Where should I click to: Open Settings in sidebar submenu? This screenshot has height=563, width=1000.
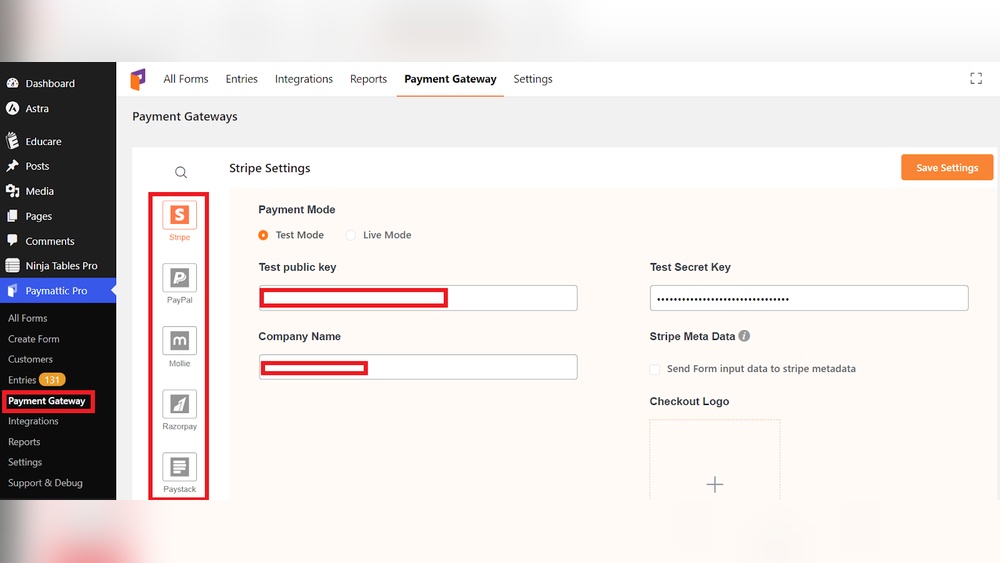tap(25, 462)
